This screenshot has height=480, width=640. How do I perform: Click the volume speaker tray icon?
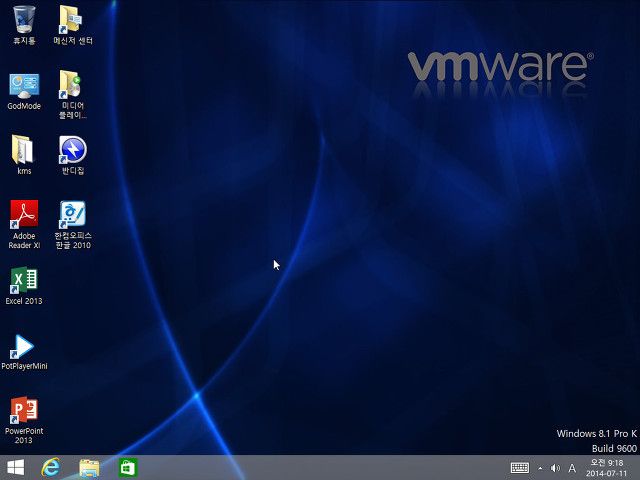click(x=555, y=468)
